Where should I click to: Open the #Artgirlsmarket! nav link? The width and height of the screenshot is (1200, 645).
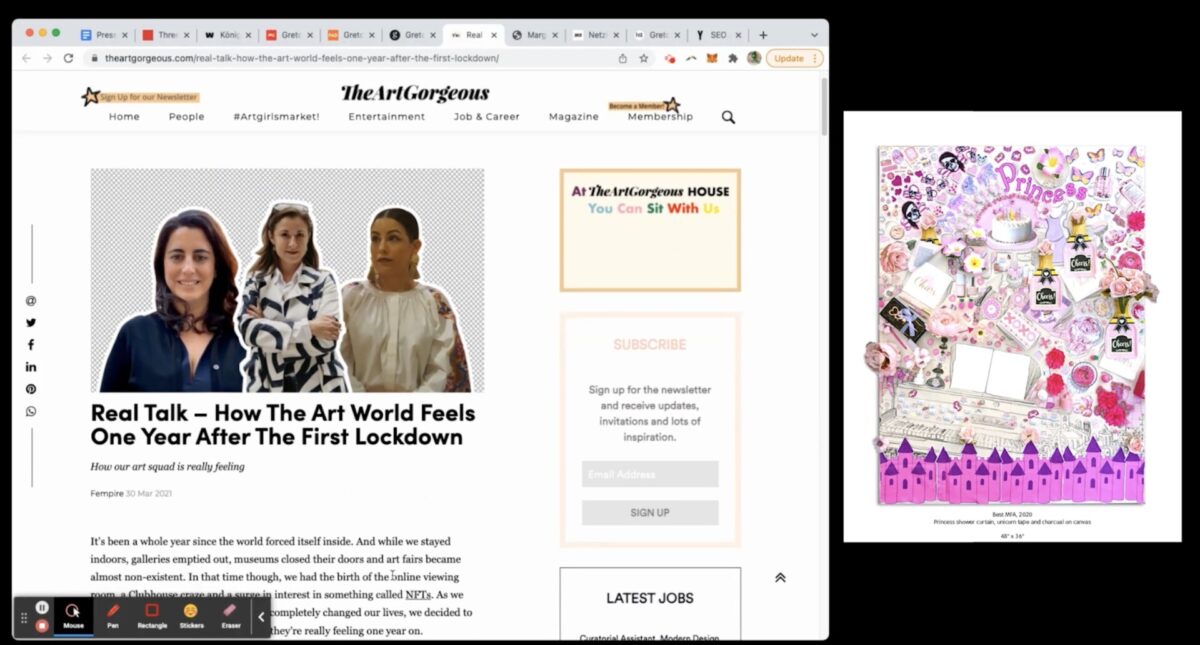coord(276,117)
